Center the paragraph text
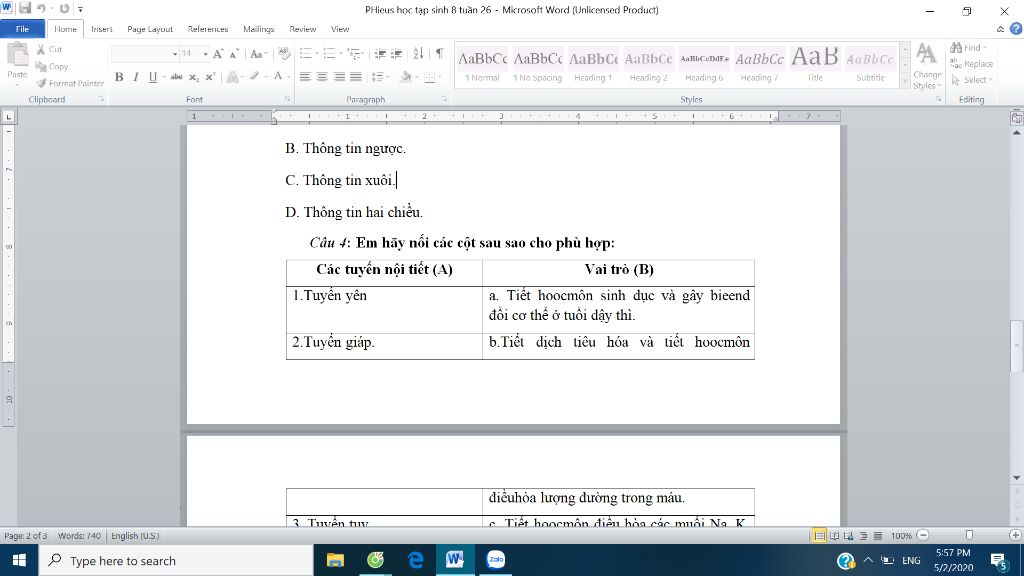1024x576 pixels. pyautogui.click(x=322, y=77)
